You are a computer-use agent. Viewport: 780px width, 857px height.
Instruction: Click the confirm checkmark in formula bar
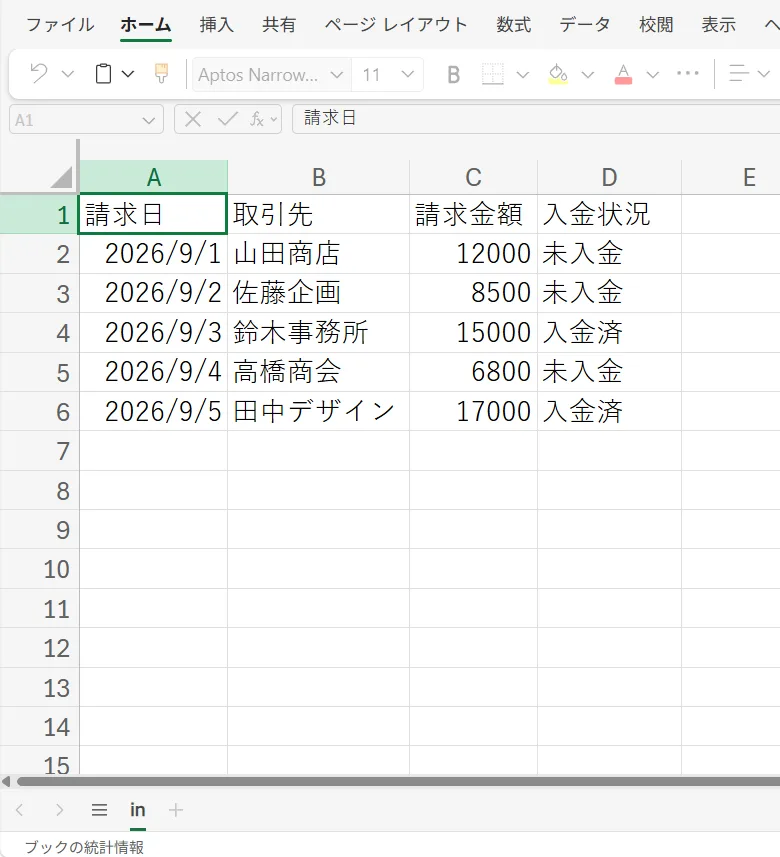[x=227, y=119]
